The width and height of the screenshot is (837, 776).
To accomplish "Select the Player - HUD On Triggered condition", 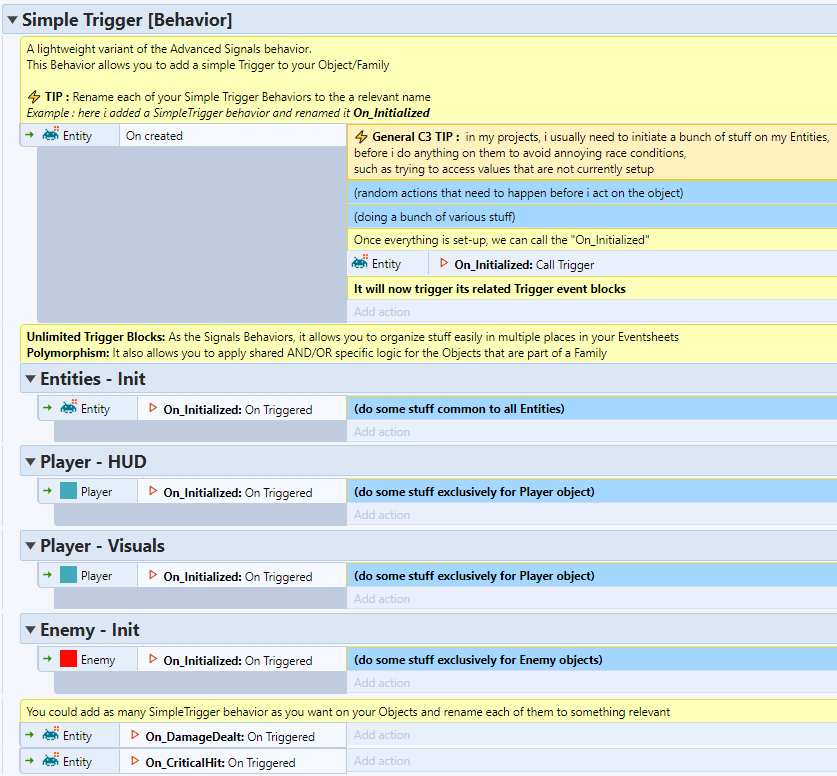I will click(x=242, y=492).
